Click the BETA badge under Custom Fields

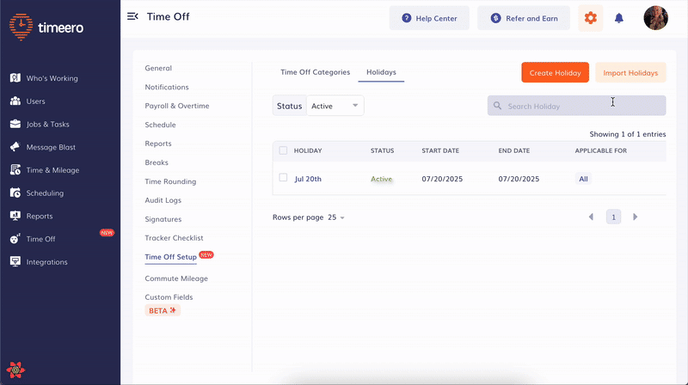[x=162, y=310]
